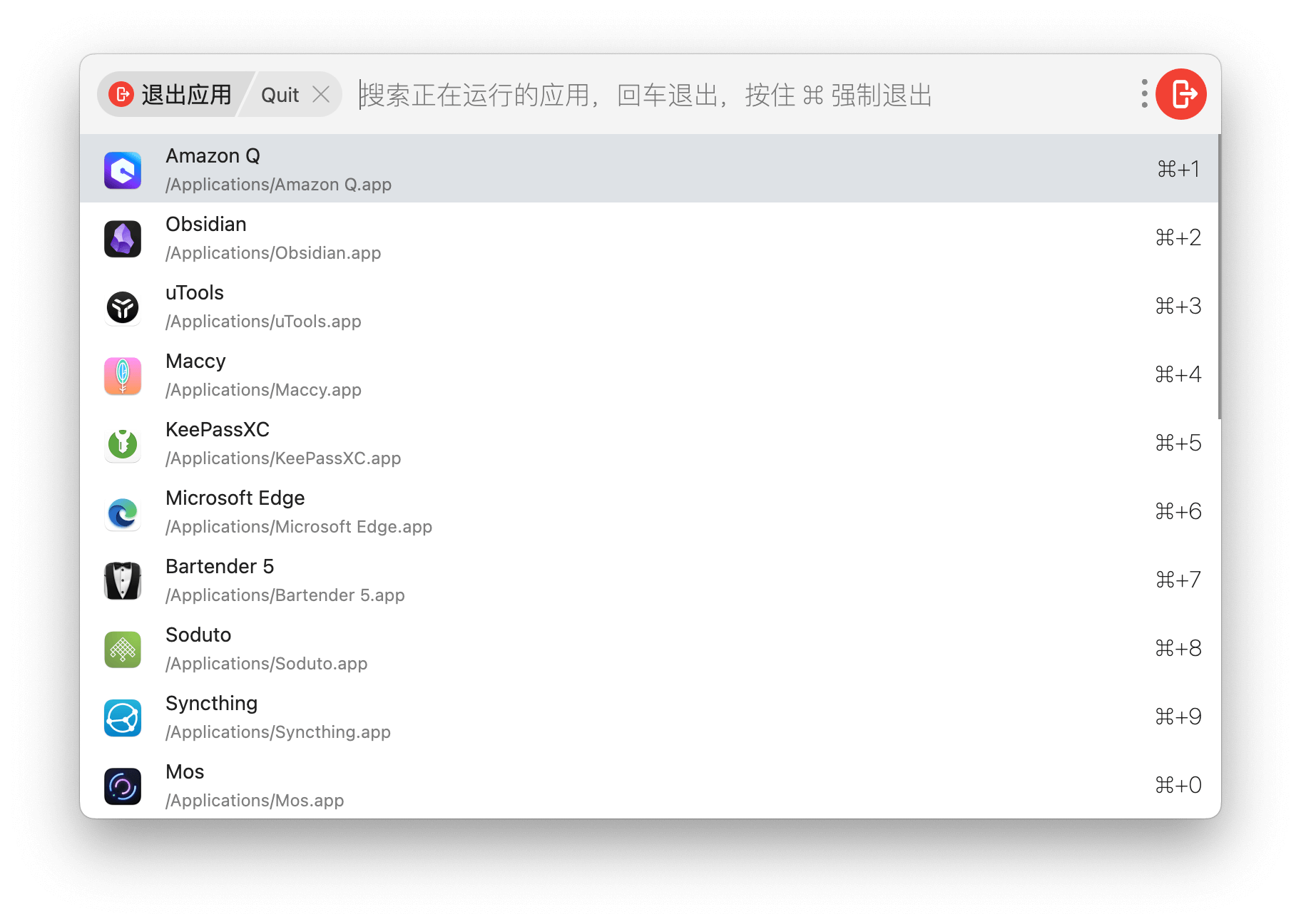Click the Quit keyword label
This screenshot has height=924, width=1301.
280,95
